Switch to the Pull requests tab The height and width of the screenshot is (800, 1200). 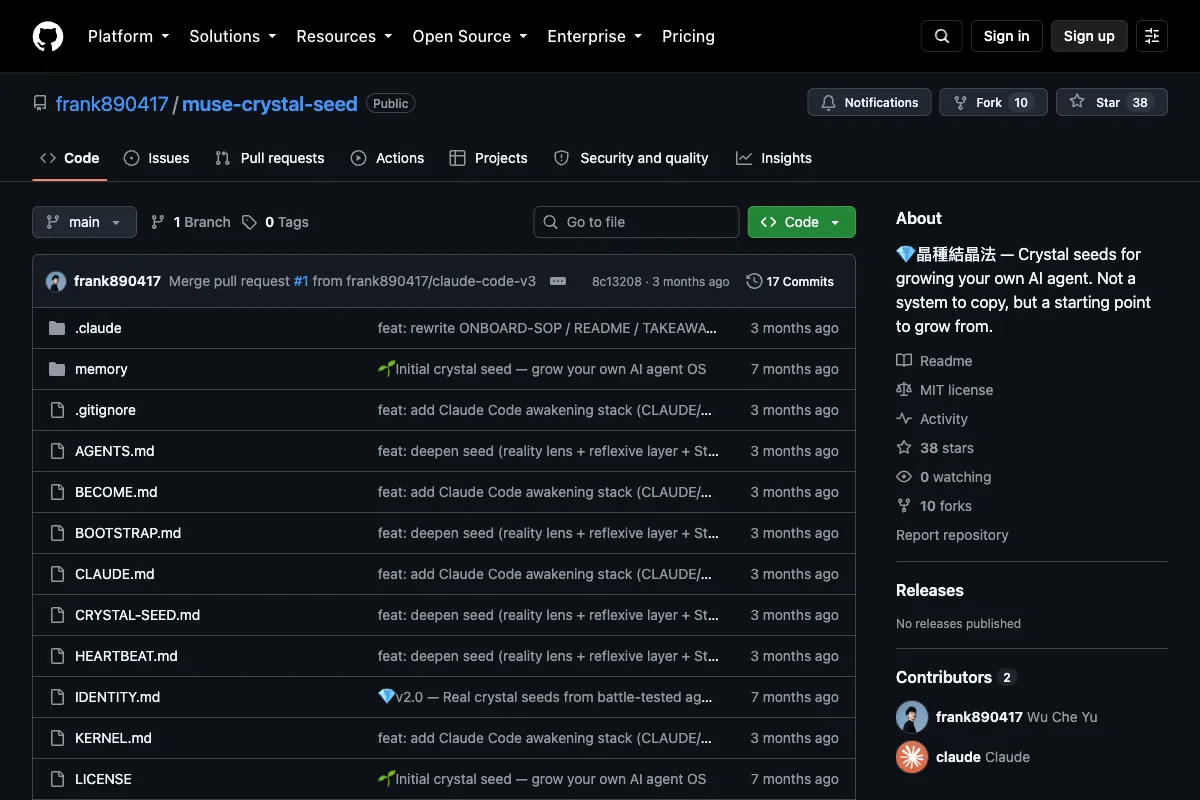[270, 158]
